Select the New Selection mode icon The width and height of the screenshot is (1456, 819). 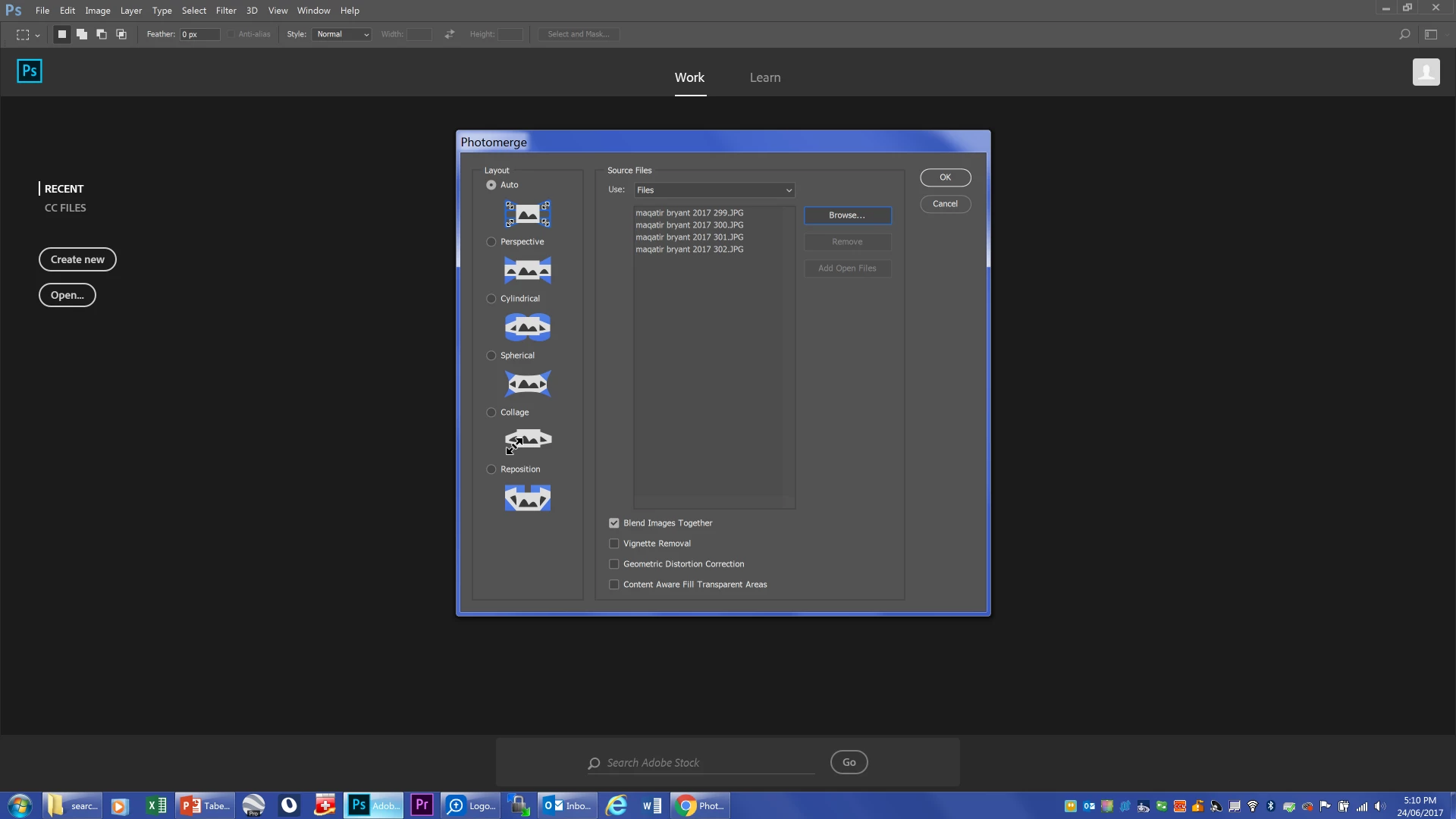(62, 34)
